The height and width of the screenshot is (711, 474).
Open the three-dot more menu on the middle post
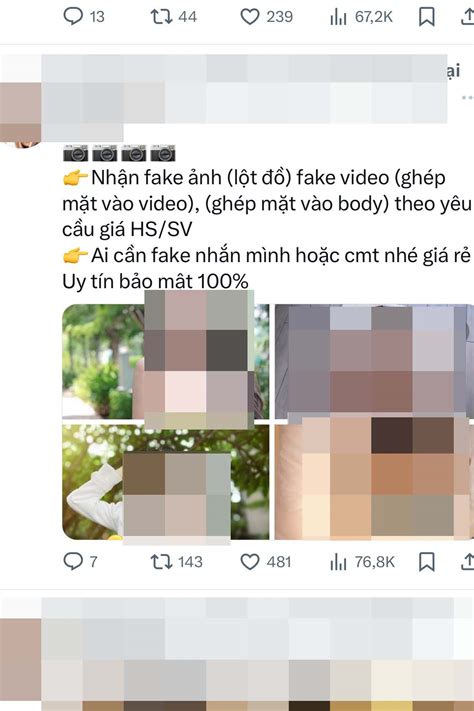tap(468, 97)
